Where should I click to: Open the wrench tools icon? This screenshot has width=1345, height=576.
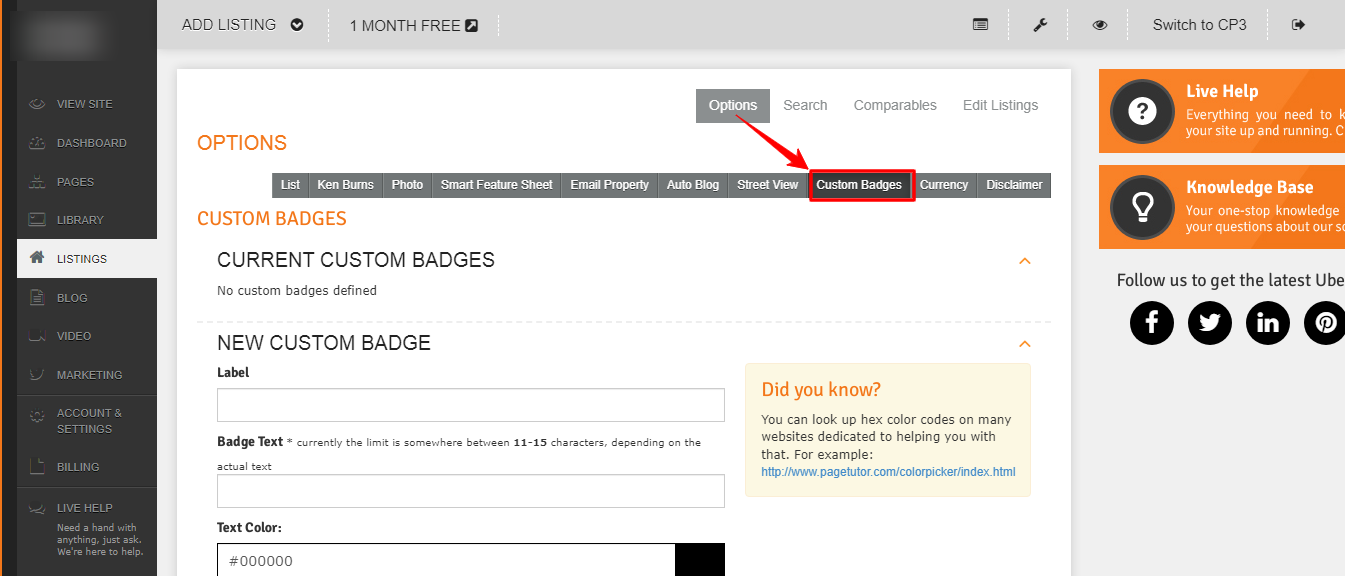point(1040,25)
